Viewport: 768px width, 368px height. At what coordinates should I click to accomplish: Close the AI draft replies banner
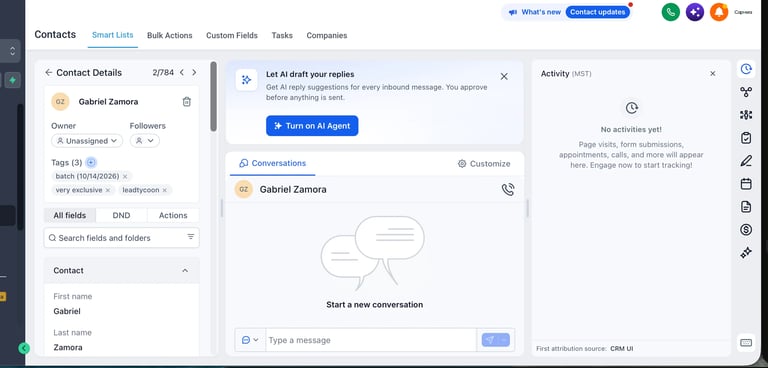[504, 76]
